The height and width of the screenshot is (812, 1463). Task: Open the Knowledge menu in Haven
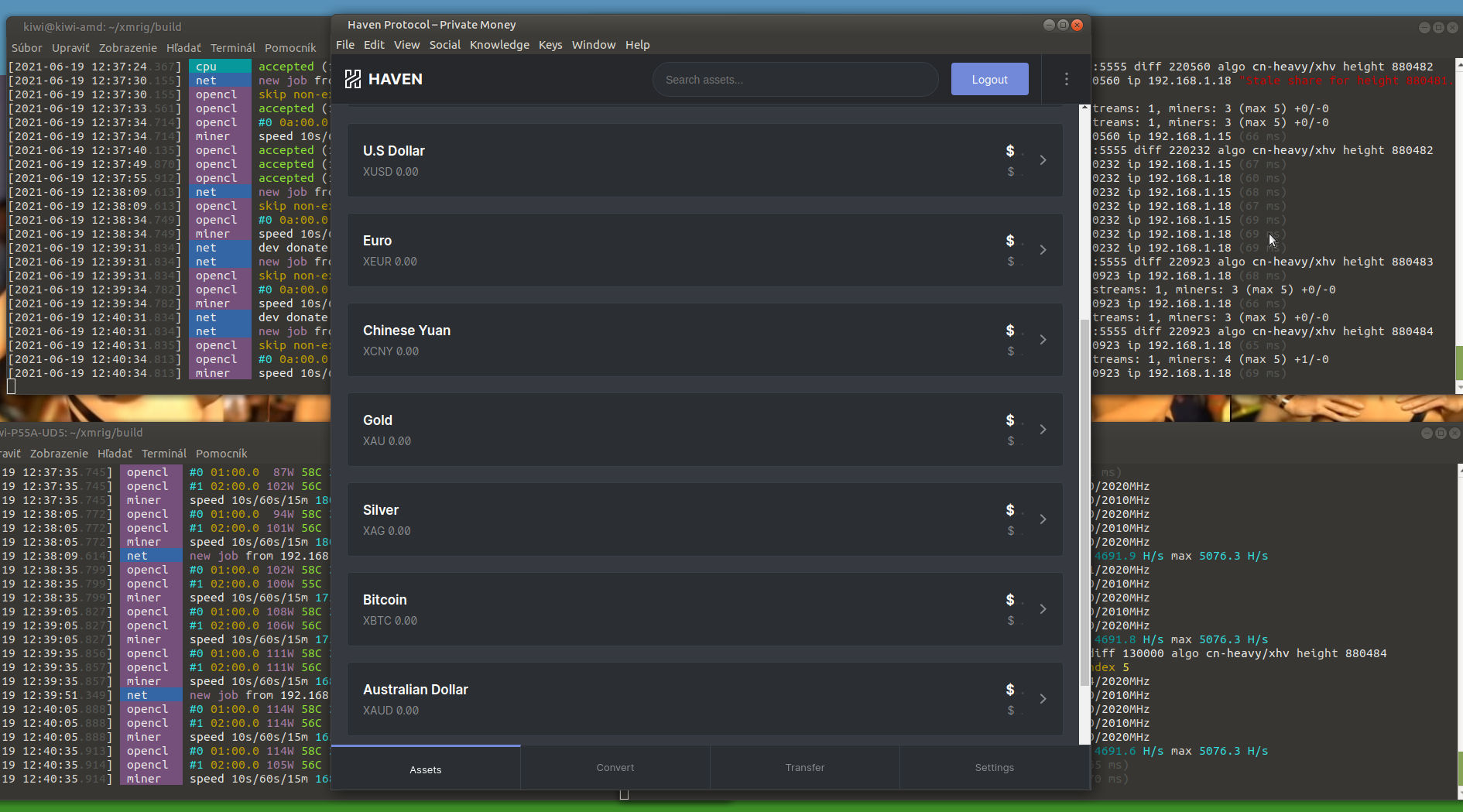point(499,45)
